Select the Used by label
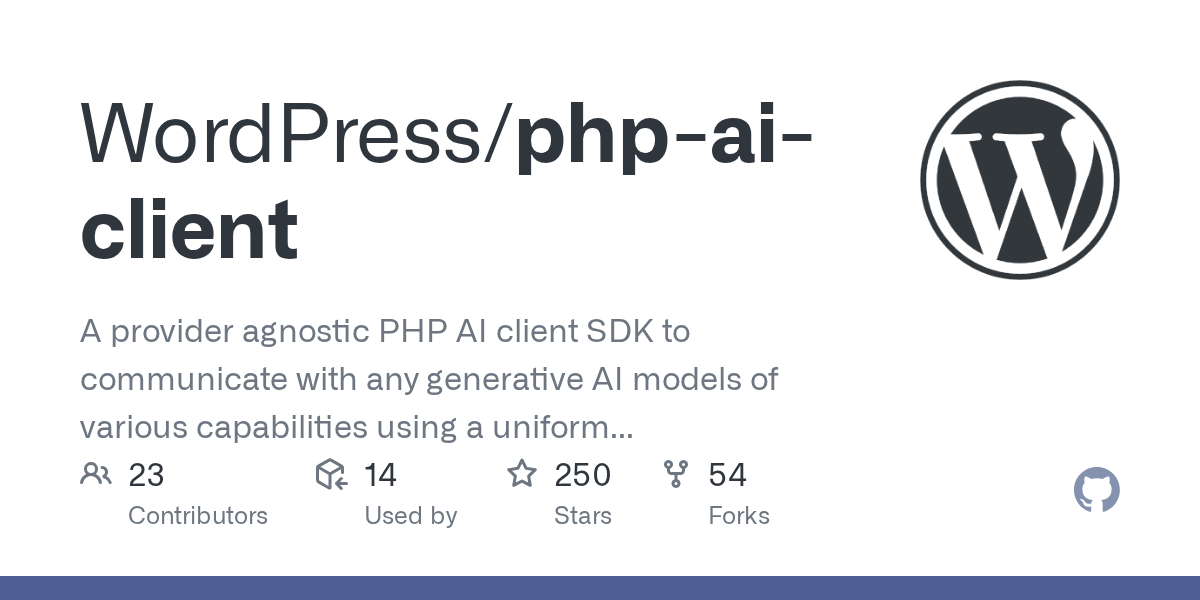The height and width of the screenshot is (600, 1200). (x=410, y=516)
